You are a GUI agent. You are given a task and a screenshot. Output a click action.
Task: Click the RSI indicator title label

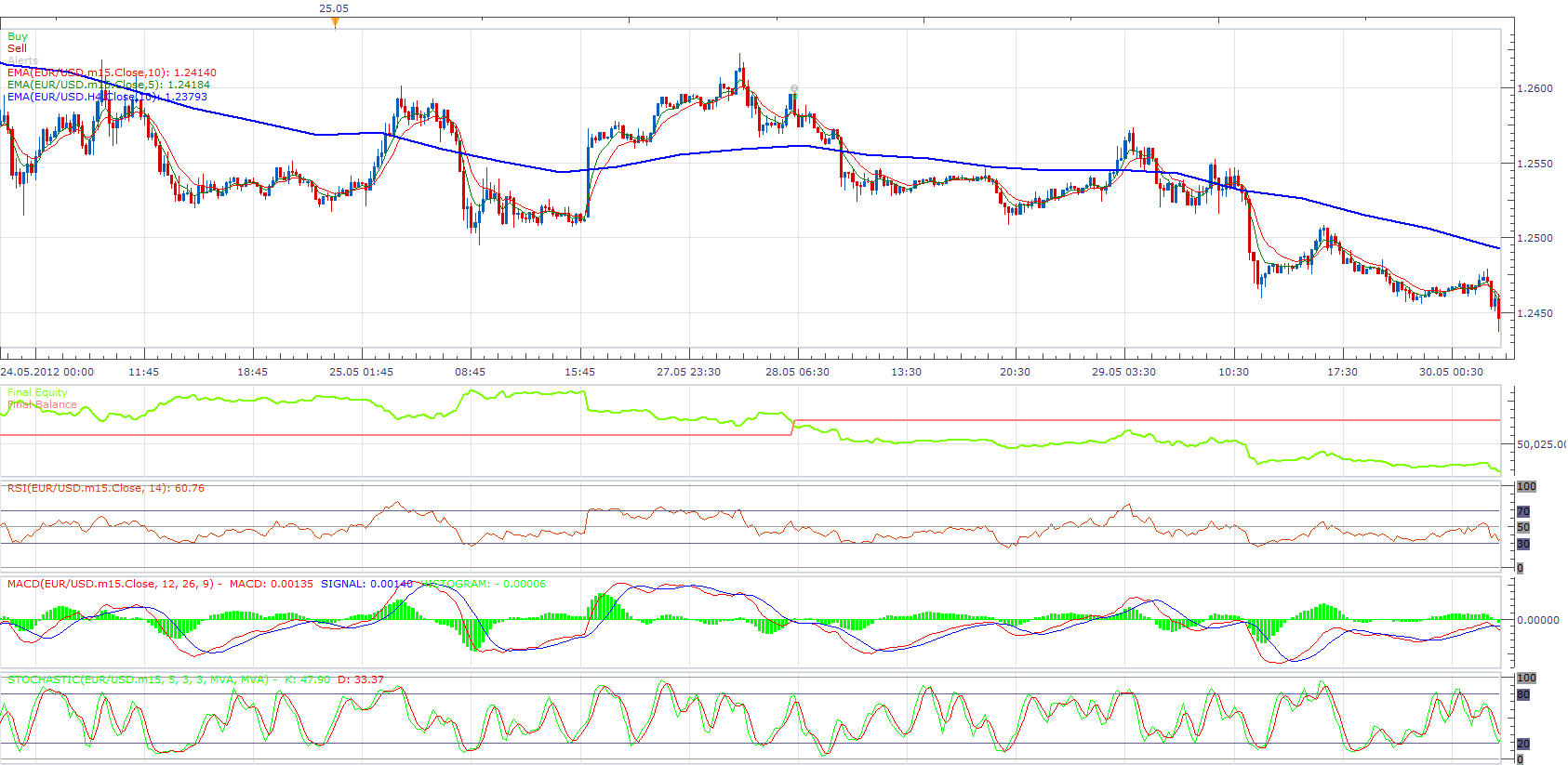(x=106, y=488)
